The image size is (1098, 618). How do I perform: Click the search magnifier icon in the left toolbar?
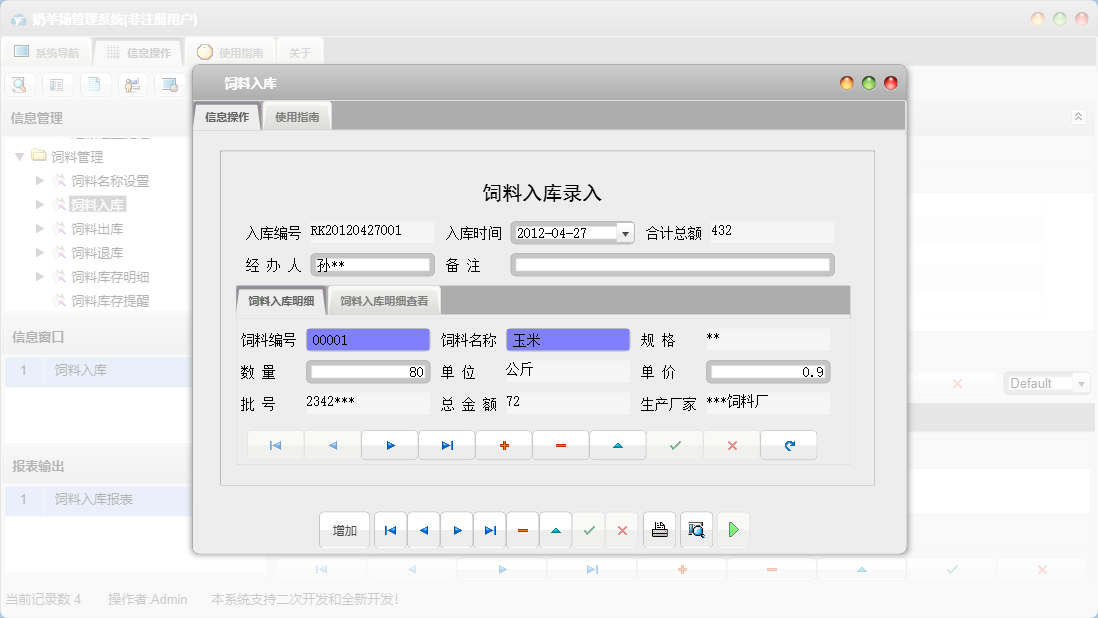coord(19,84)
